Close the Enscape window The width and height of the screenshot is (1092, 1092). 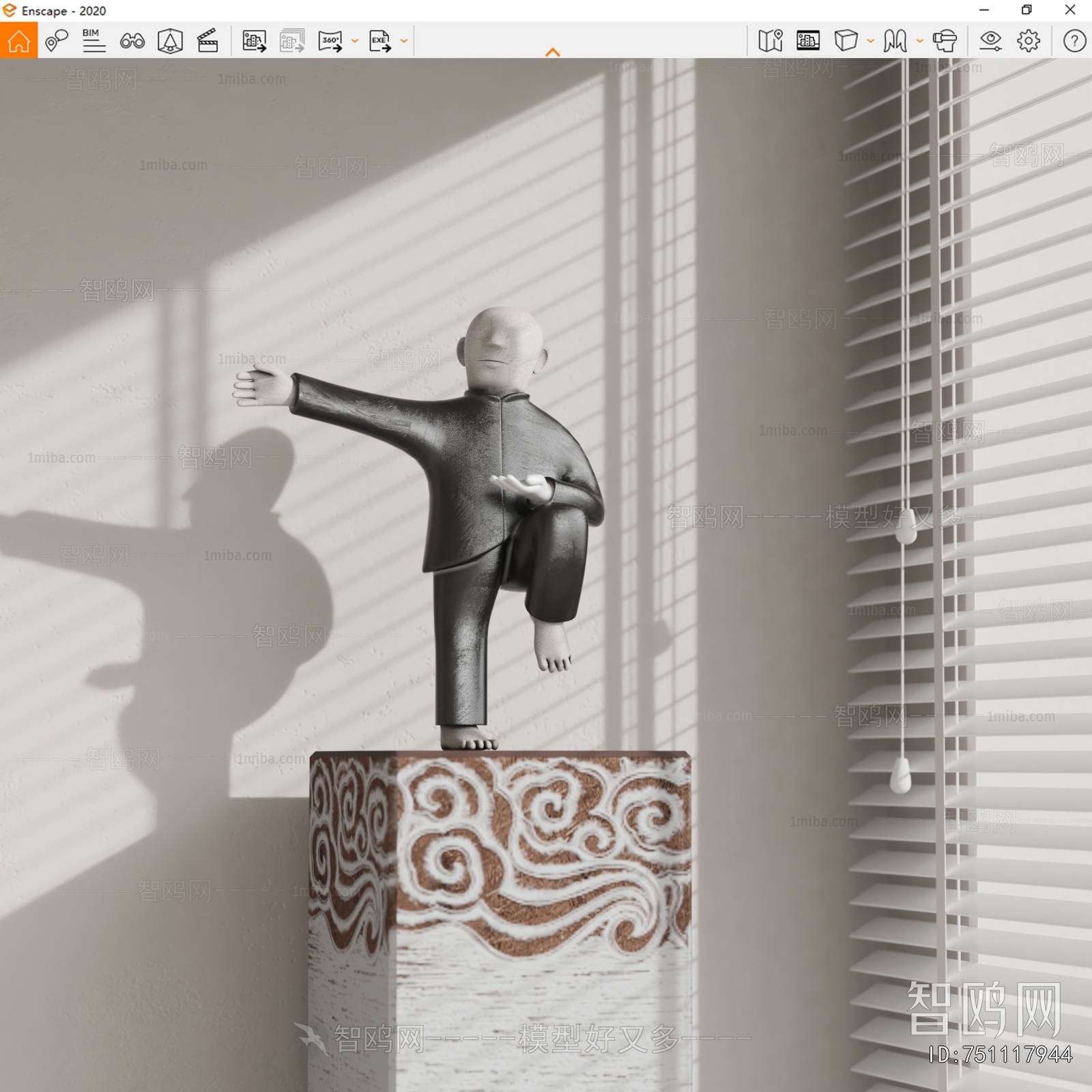click(x=1070, y=10)
